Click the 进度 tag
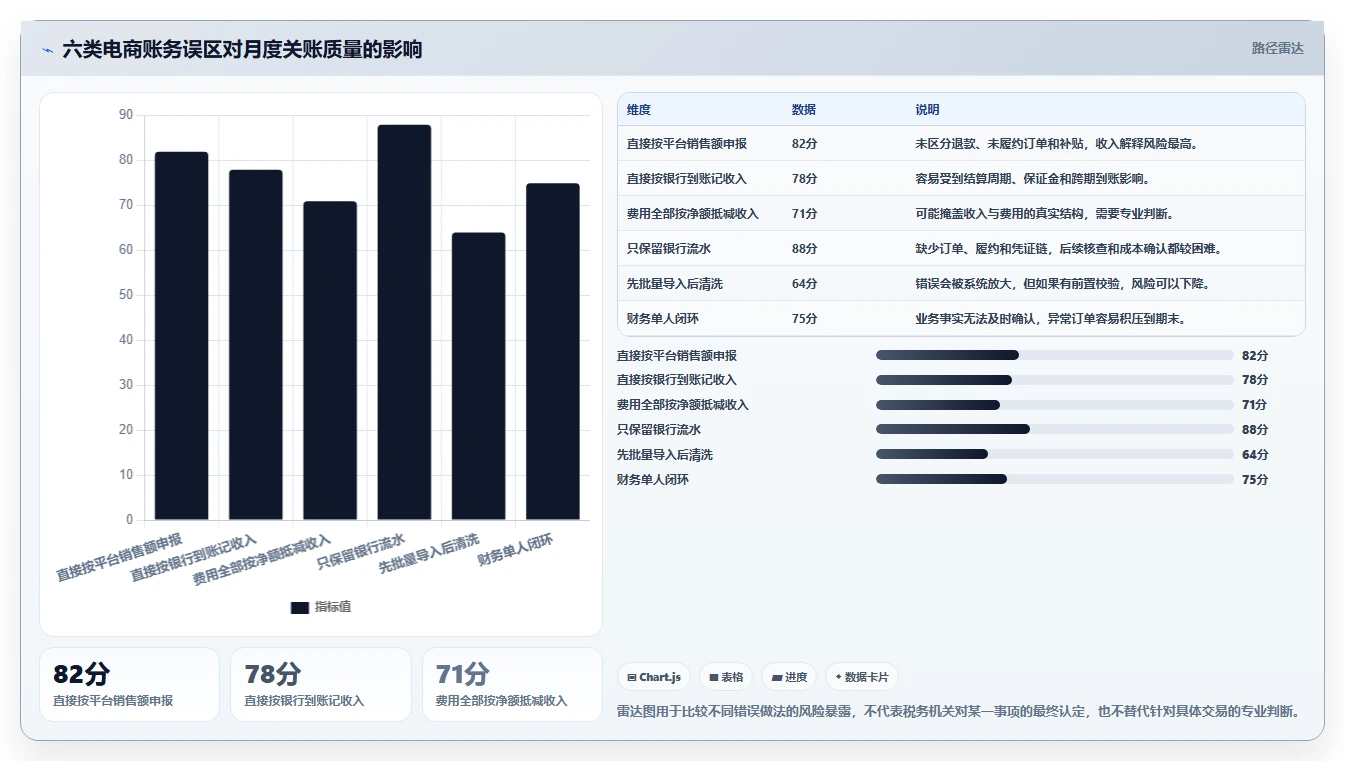 point(789,677)
